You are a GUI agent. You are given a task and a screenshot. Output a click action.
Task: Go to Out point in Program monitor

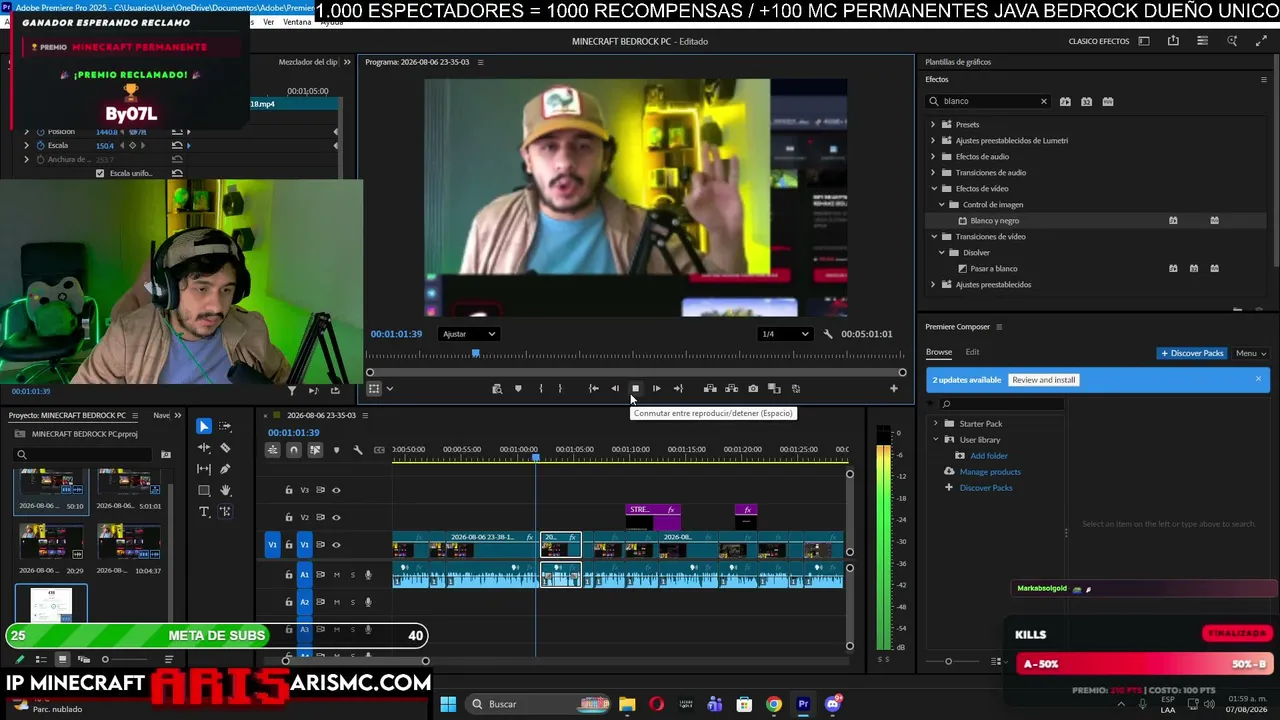tap(678, 389)
